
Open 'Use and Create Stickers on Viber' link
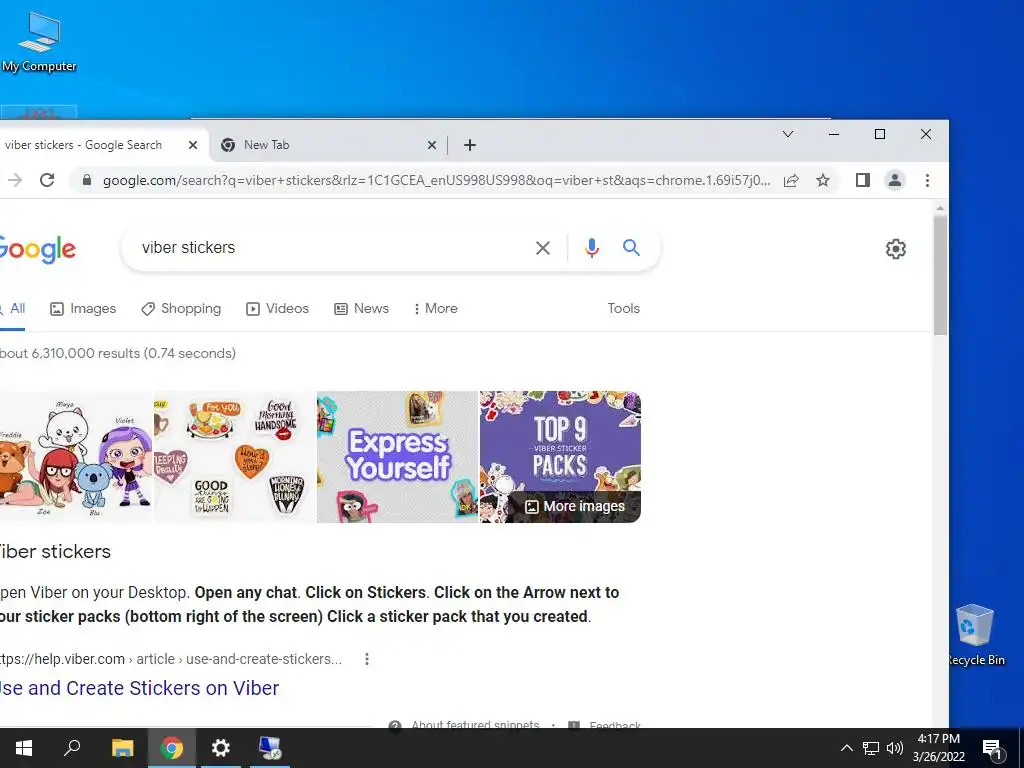(139, 688)
